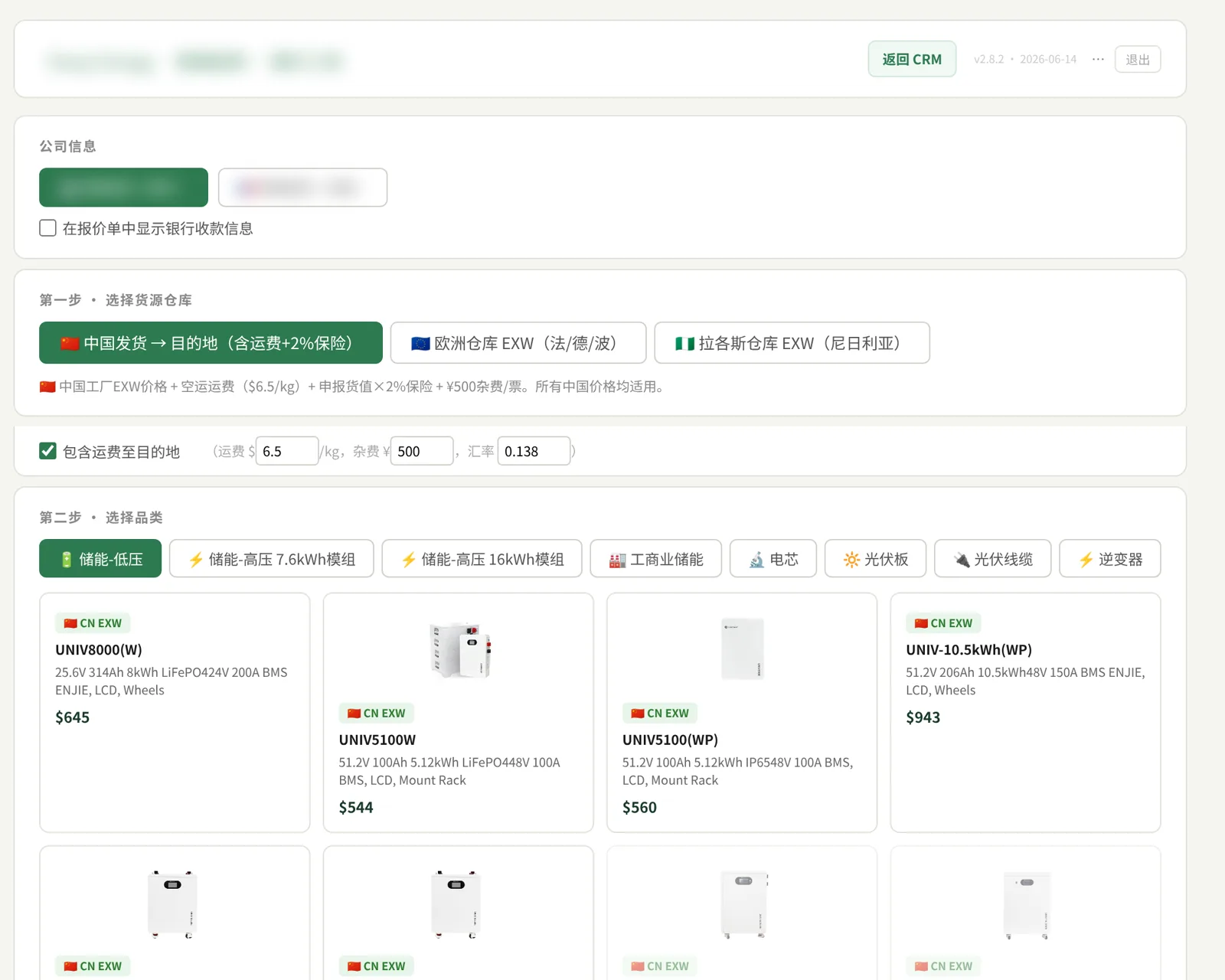This screenshot has width=1225, height=980.
Task: Click the UNIV5100(WP) product image
Action: pos(743,649)
